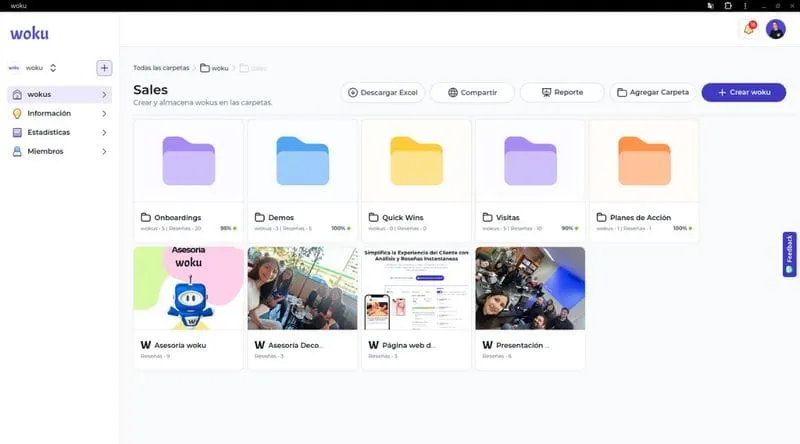The width and height of the screenshot is (800, 444).
Task: Click the Planes de Acción folder name
Action: (640, 217)
